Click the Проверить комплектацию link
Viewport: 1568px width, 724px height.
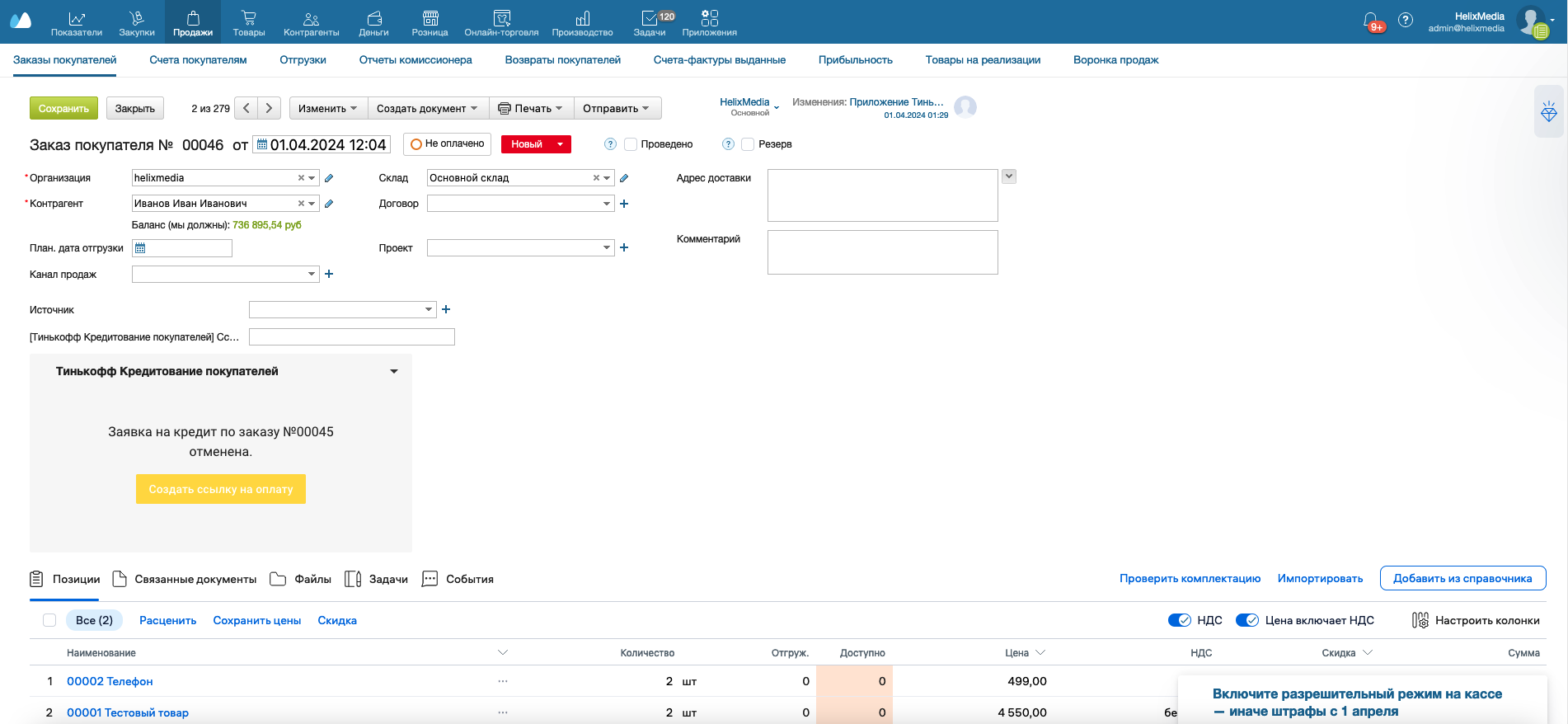(1190, 578)
